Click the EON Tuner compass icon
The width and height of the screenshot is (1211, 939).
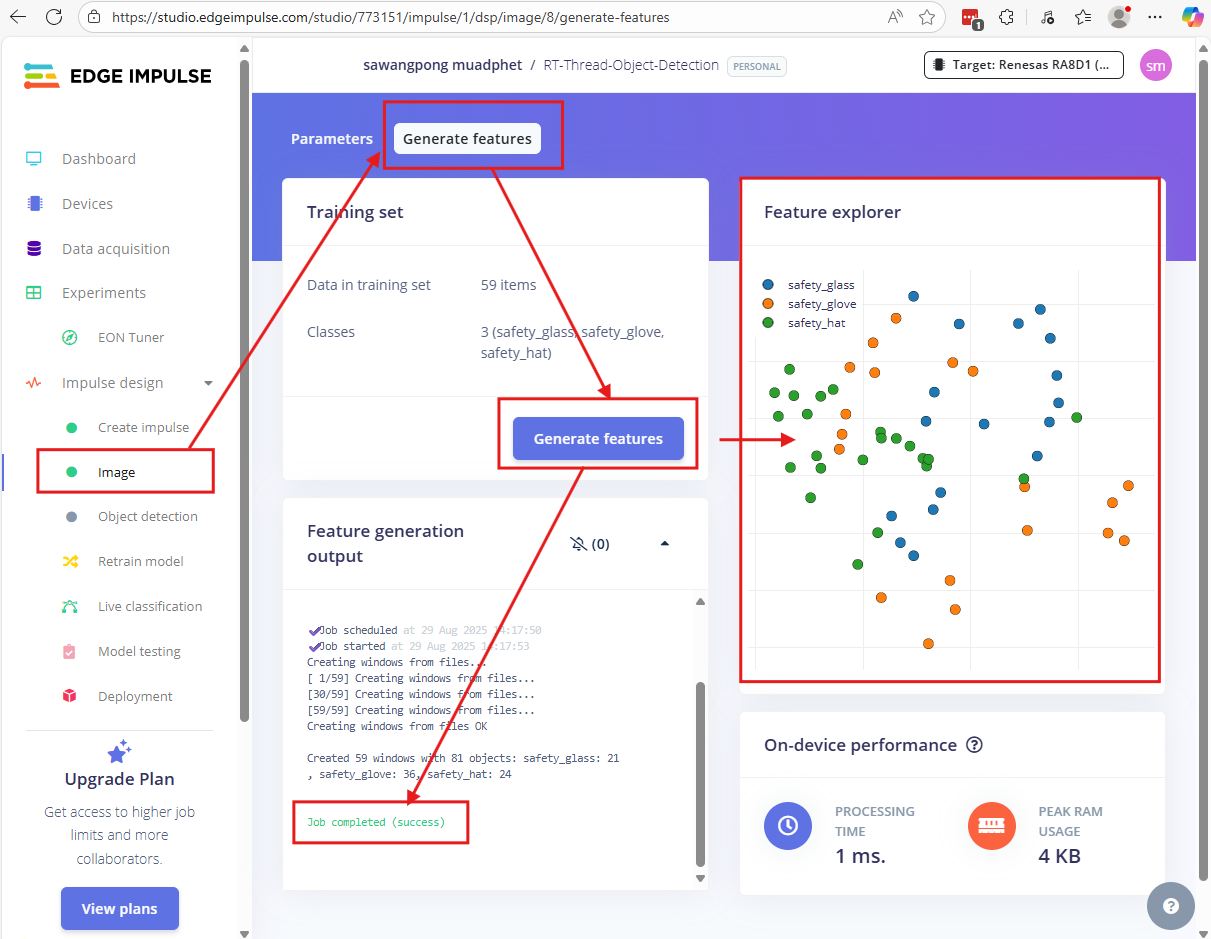click(70, 338)
